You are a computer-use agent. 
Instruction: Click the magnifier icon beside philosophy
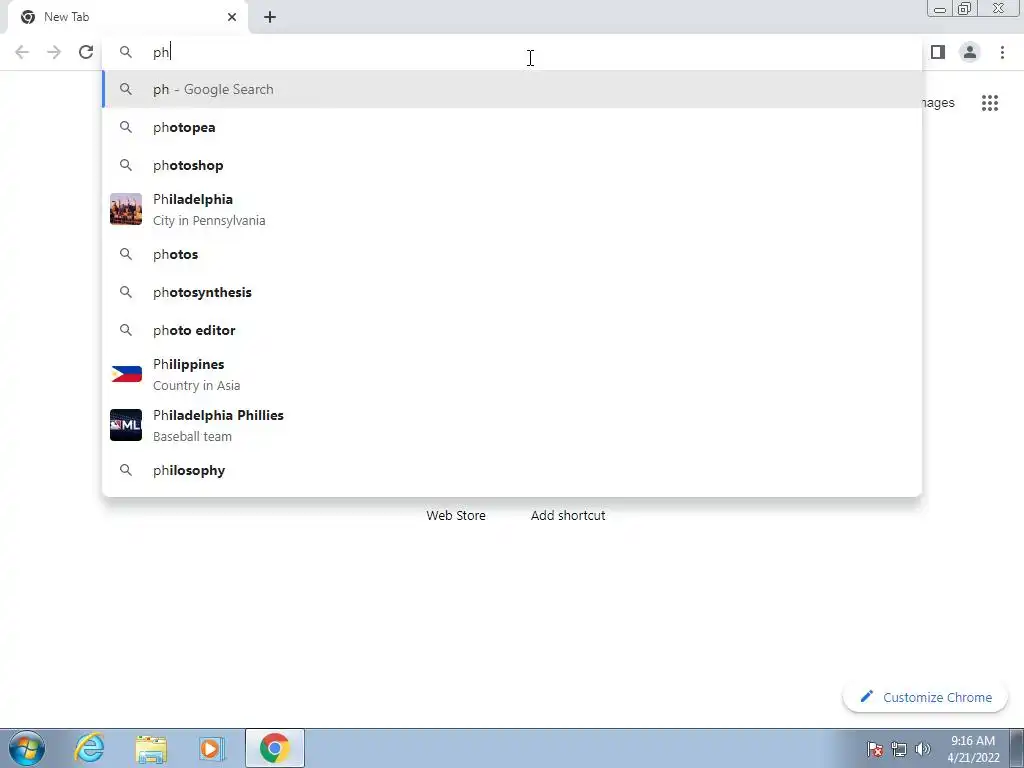tap(126, 470)
